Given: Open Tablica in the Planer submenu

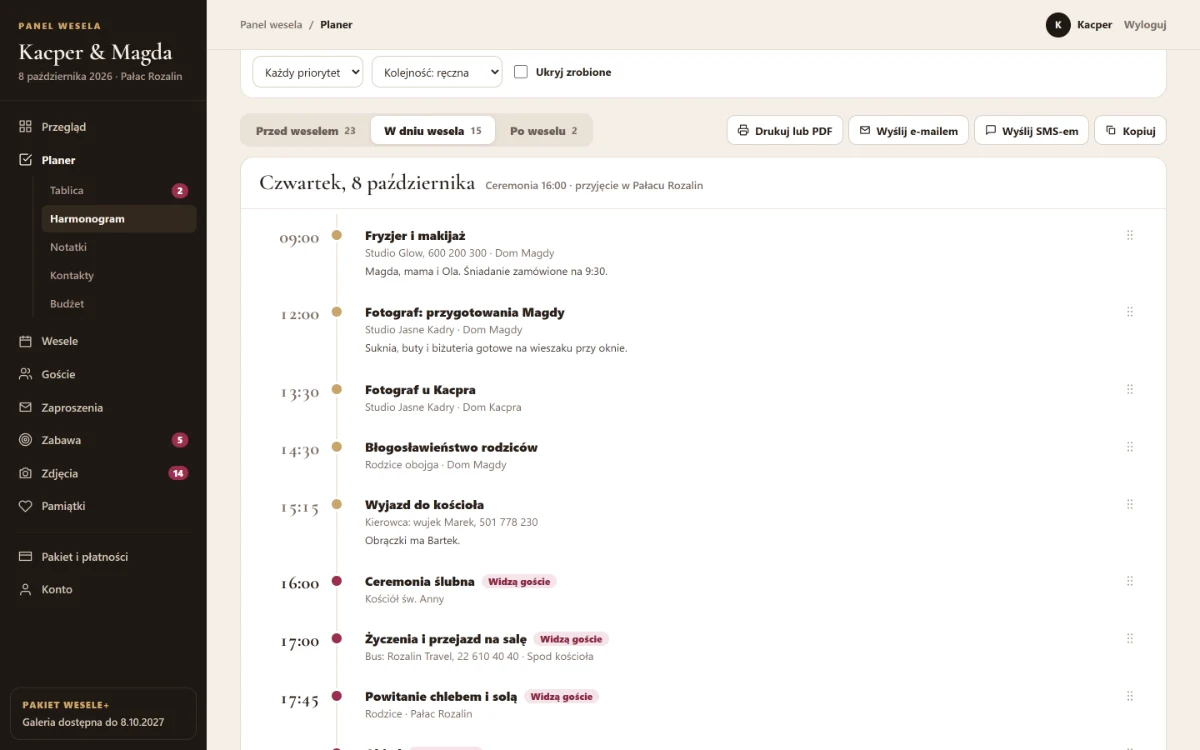Looking at the screenshot, I should [x=119, y=190].
